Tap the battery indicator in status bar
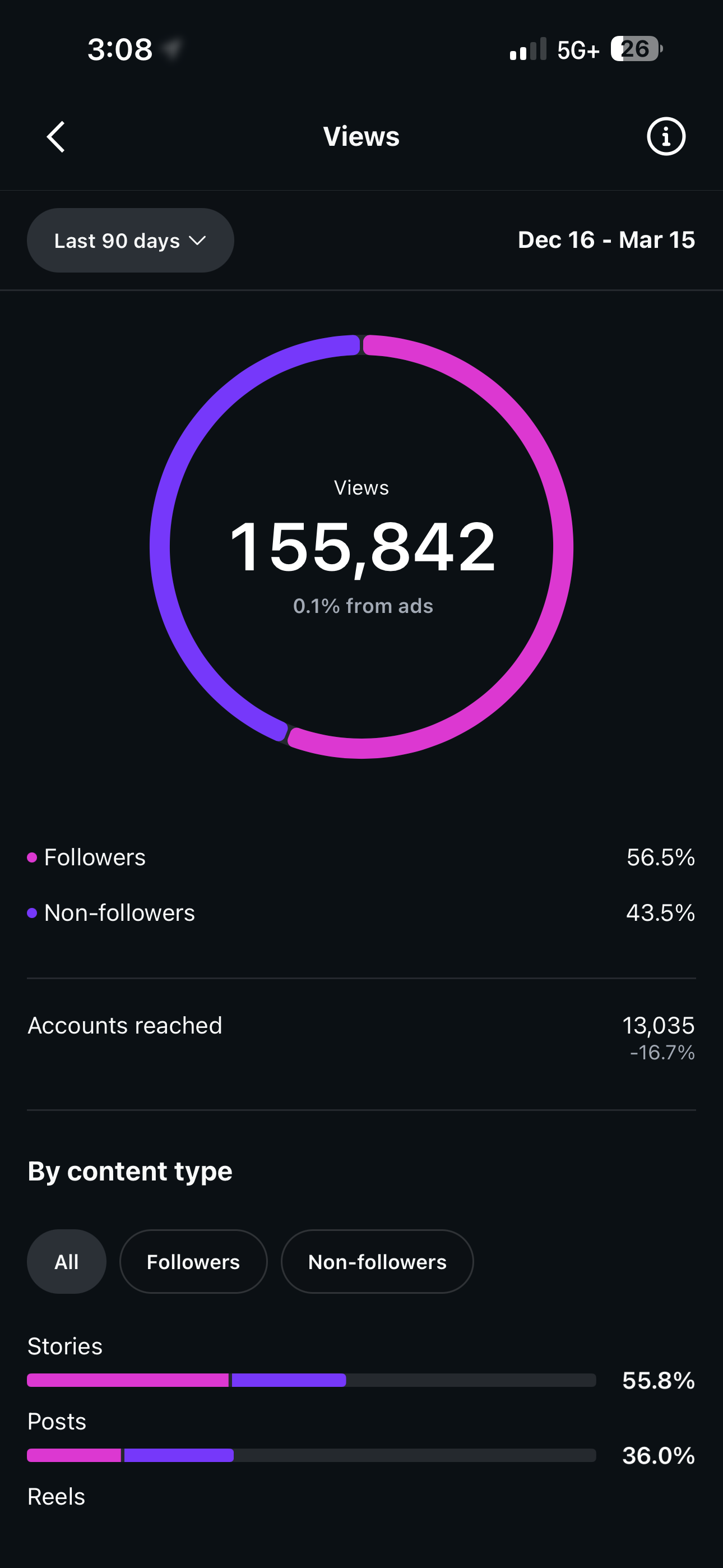 [x=637, y=49]
